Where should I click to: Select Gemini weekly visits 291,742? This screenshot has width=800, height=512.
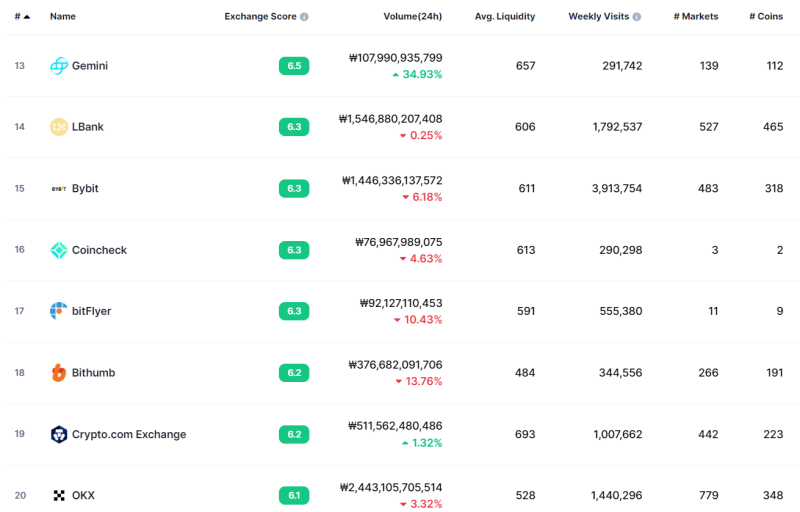(x=622, y=66)
